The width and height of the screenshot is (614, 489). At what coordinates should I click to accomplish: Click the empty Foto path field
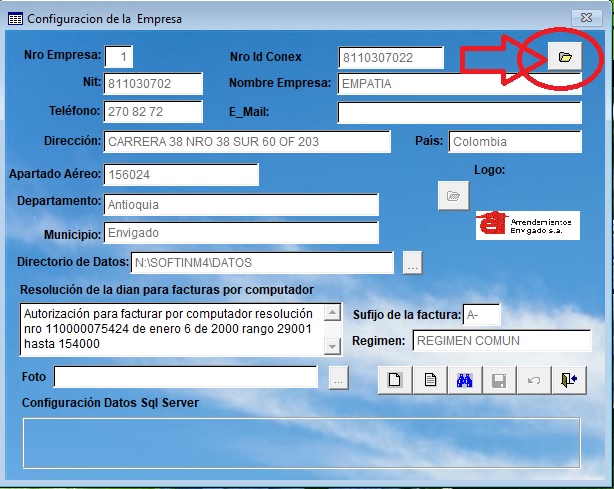186,377
